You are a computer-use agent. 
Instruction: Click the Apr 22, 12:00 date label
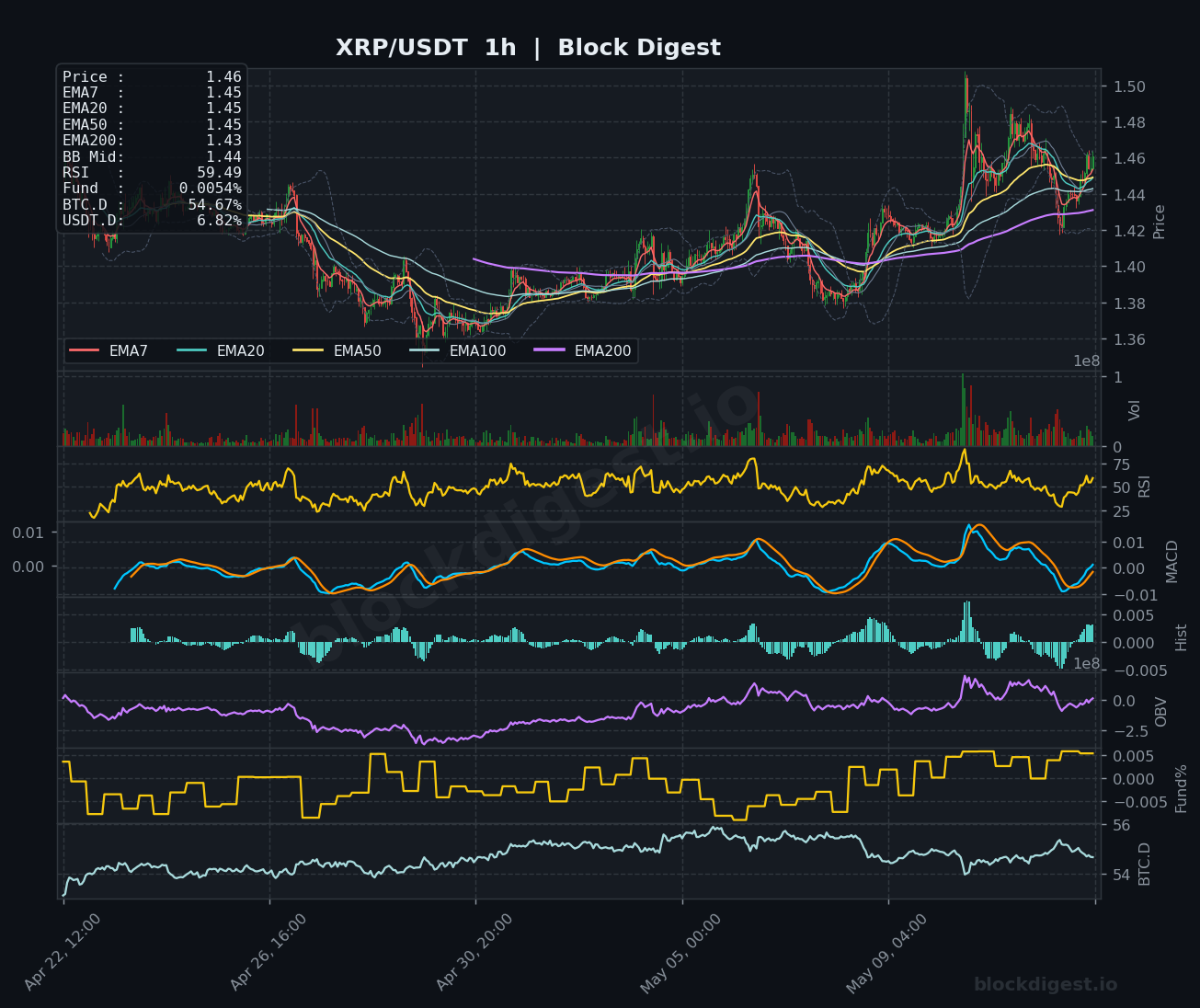(x=63, y=952)
